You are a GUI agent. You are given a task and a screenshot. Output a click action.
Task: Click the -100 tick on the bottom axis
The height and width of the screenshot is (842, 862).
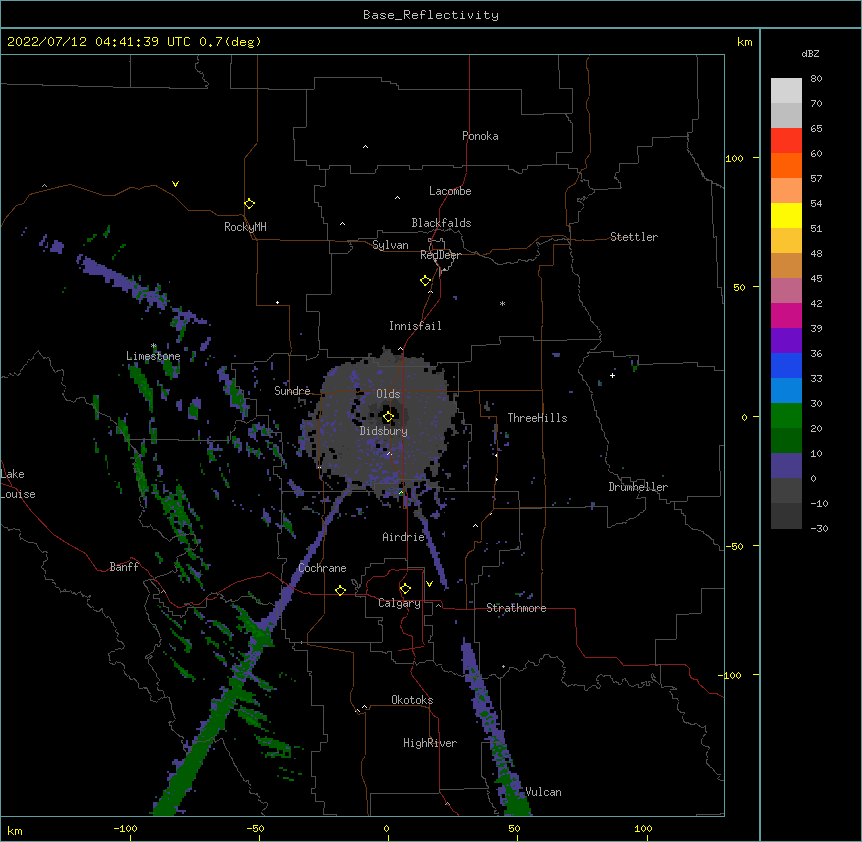pyautogui.click(x=125, y=828)
